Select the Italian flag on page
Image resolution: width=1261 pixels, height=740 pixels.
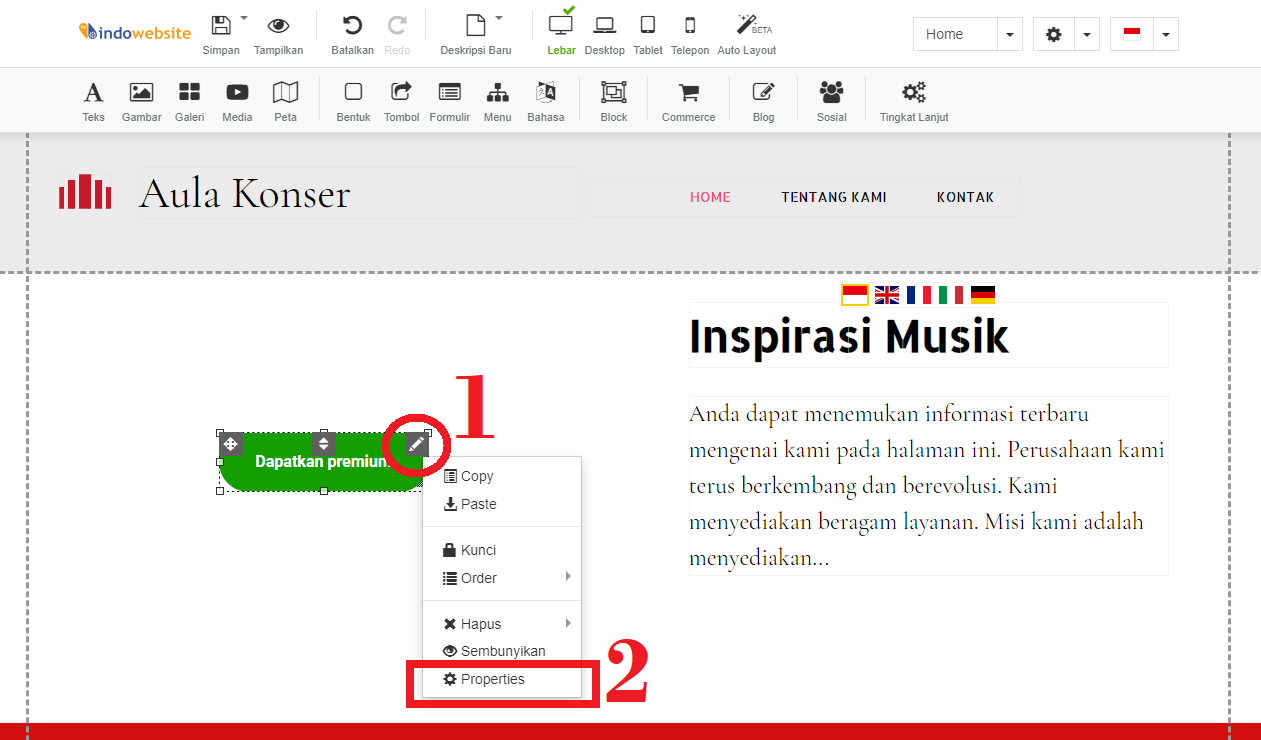[x=951, y=294]
